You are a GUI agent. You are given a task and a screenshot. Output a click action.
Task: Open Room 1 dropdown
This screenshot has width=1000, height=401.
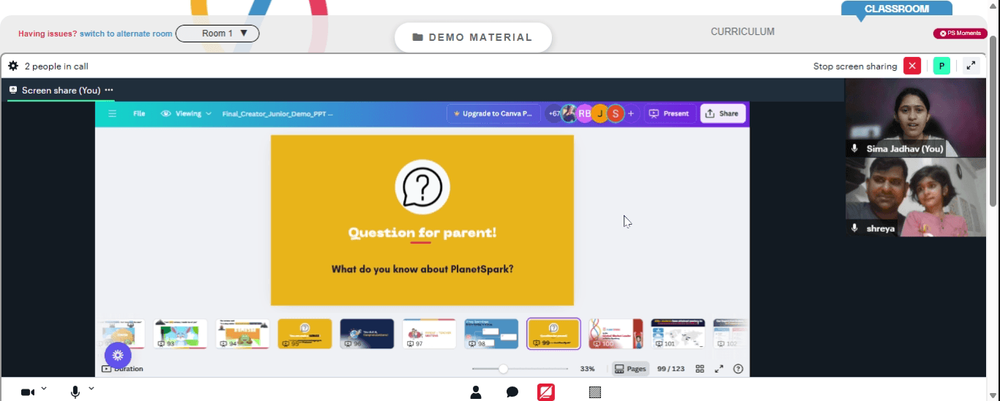click(x=217, y=33)
